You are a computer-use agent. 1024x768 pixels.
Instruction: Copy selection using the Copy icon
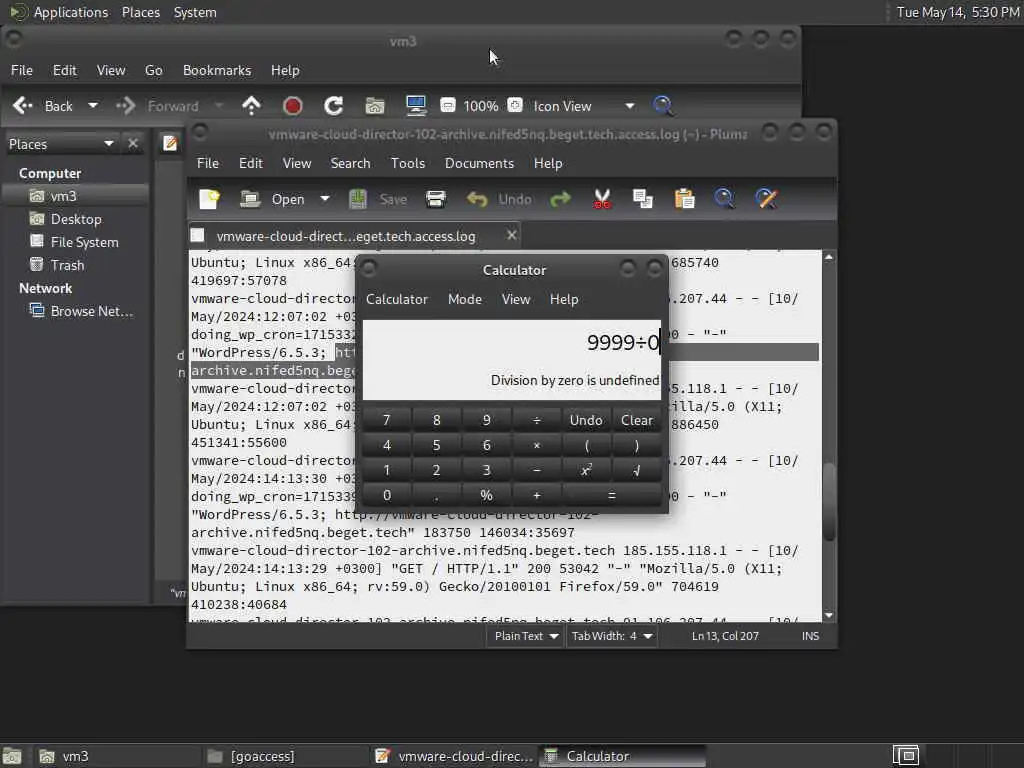643,199
